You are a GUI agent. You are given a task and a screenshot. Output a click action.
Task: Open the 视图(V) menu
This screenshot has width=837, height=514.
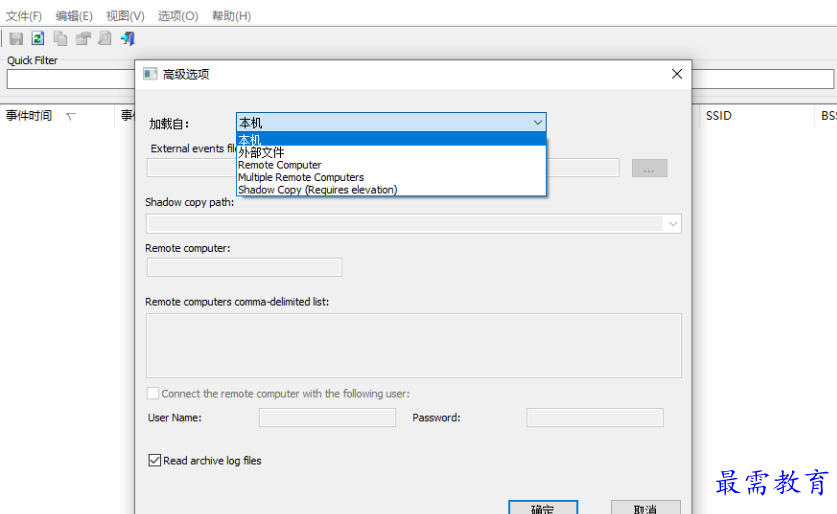(x=125, y=16)
